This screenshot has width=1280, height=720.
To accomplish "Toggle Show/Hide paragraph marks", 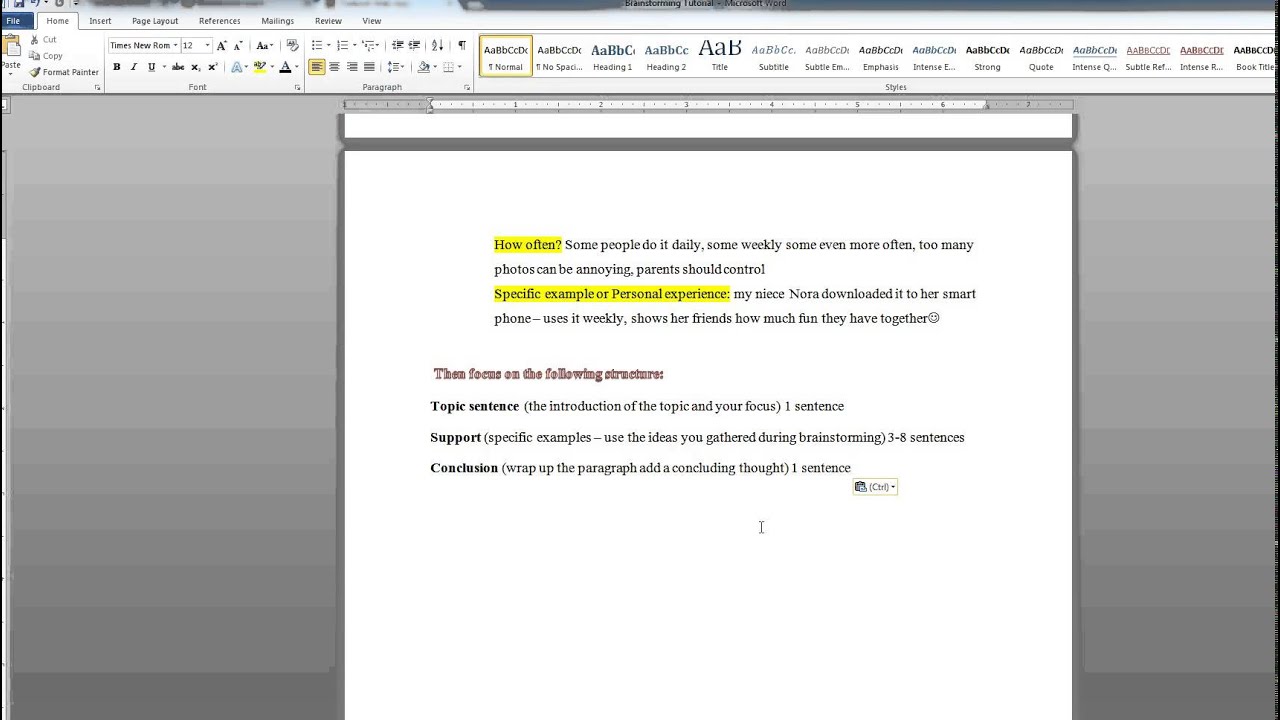I will point(461,46).
